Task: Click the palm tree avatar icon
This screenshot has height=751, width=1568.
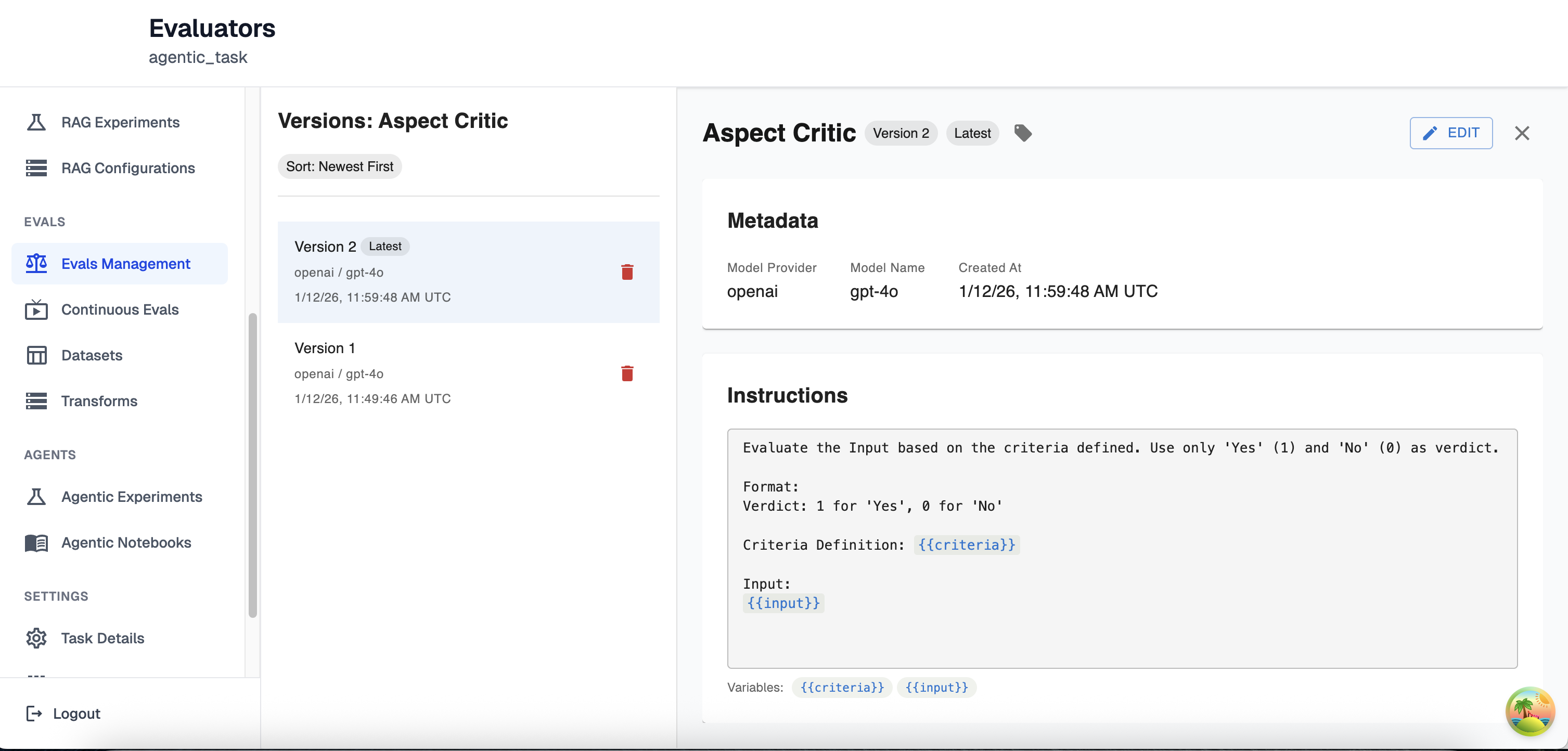Action: [1530, 711]
